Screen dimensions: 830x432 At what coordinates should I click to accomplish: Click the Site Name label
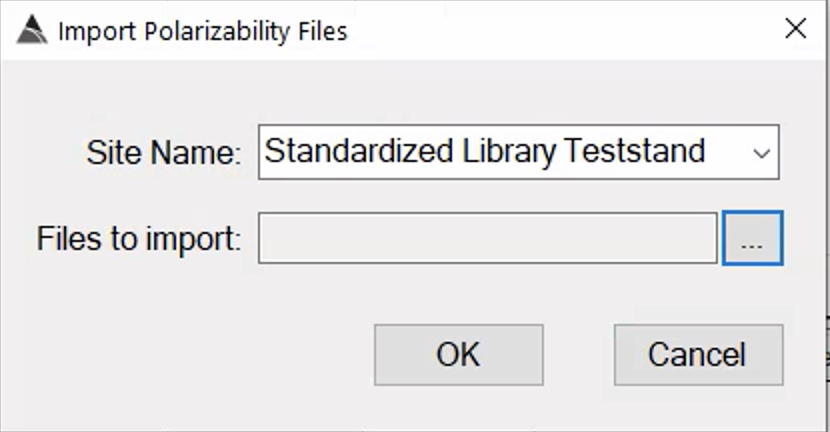164,153
